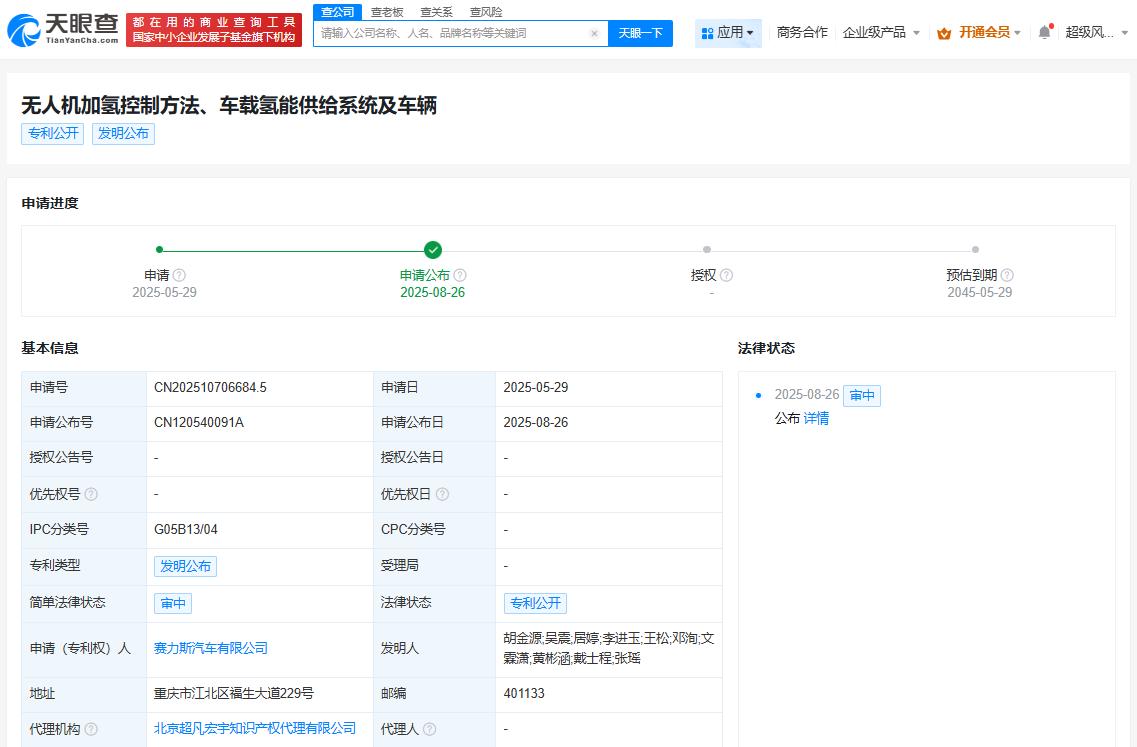Expand the 应用 dropdown
Screen dimensions: 1137x747
point(728,33)
